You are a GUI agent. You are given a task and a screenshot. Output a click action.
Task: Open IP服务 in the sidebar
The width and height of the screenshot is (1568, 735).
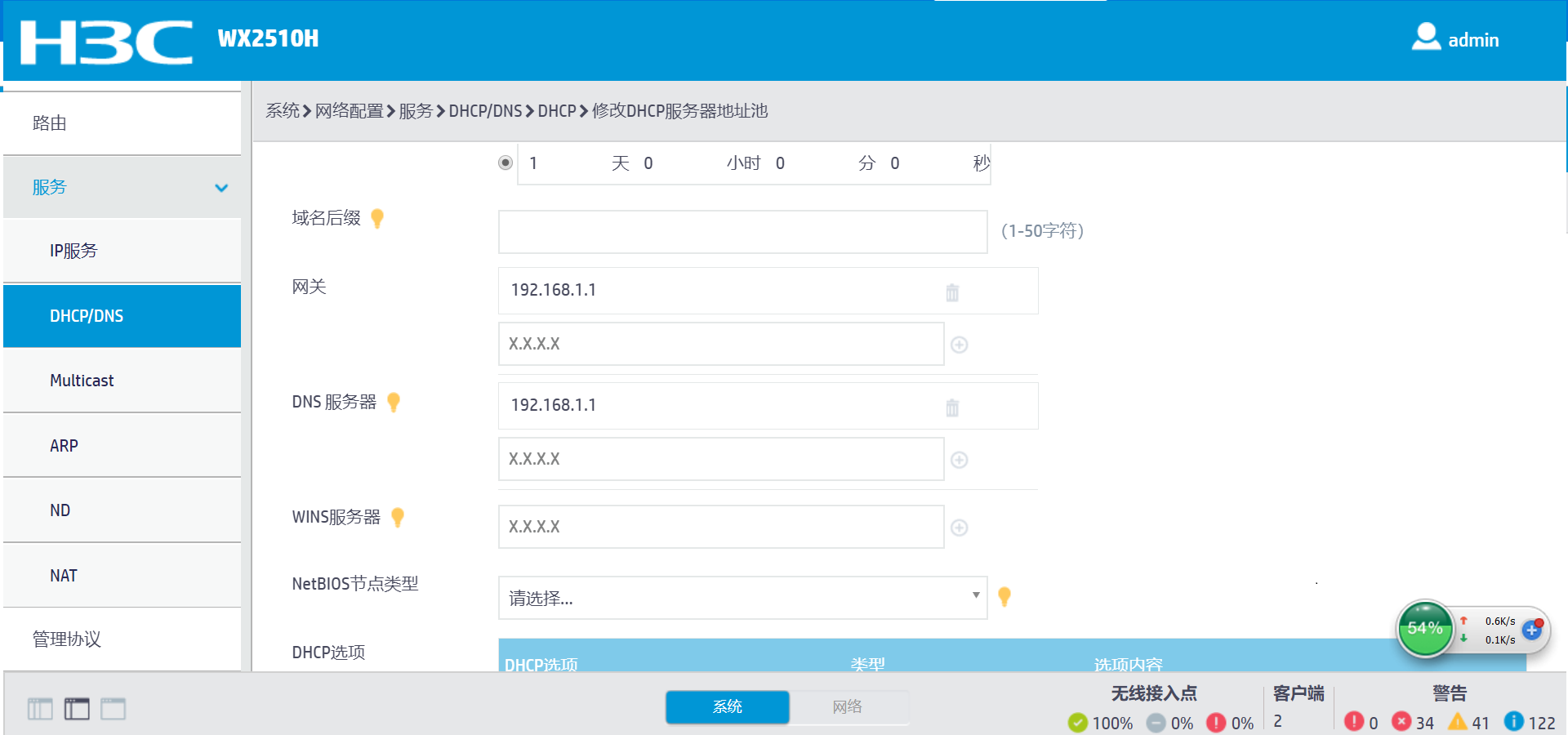coord(122,251)
